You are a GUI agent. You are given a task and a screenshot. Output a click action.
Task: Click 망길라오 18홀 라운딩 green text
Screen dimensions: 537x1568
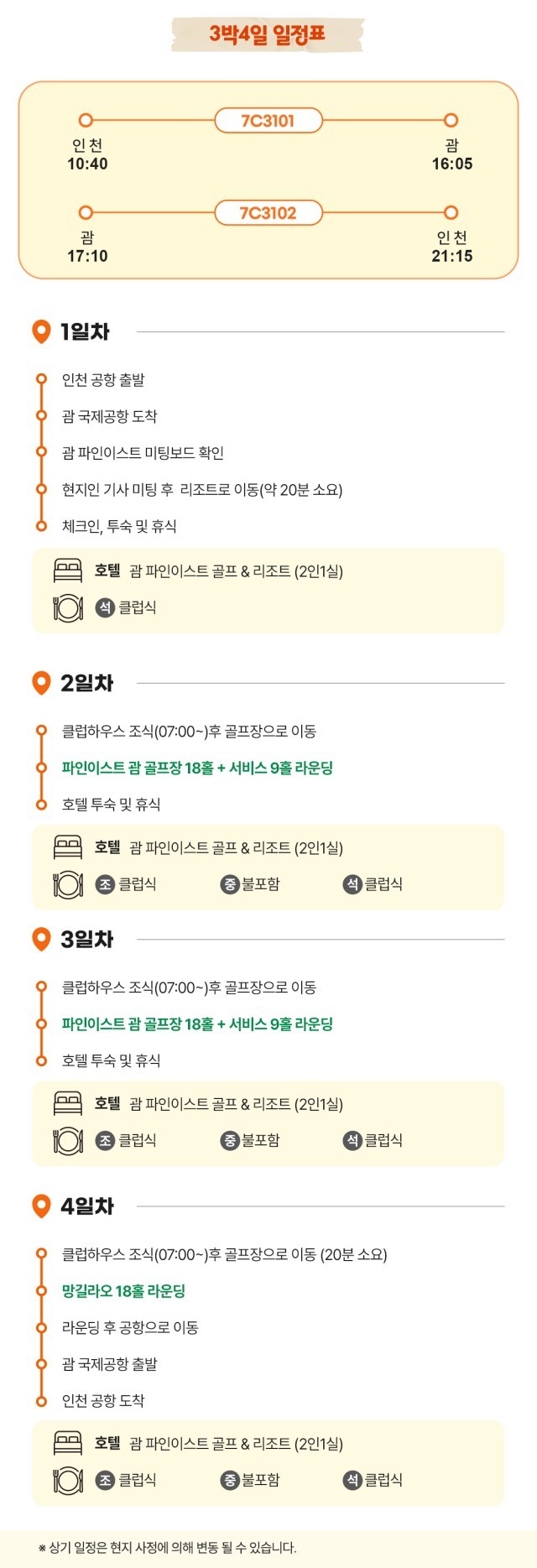123,1291
